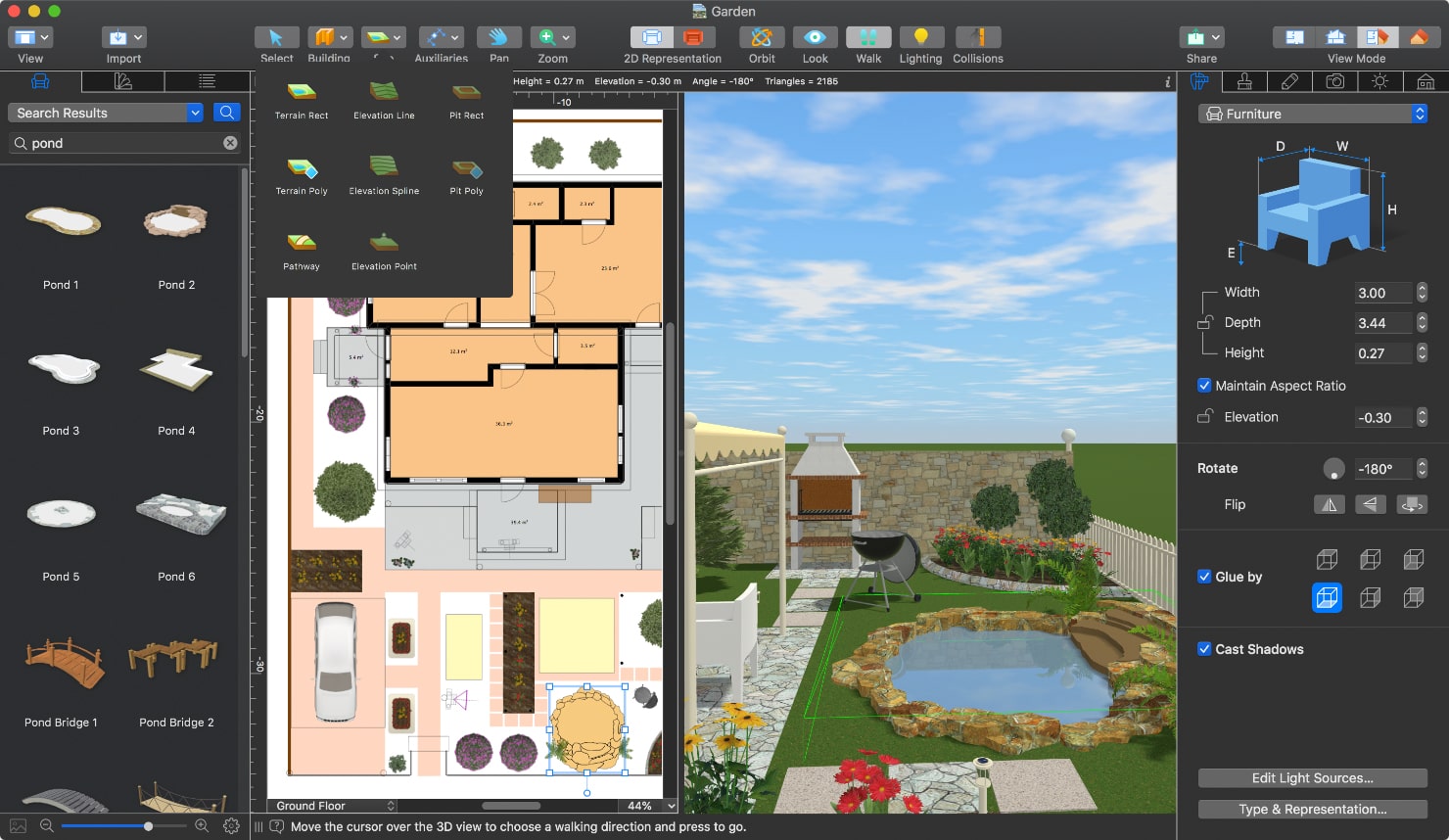Screen dimensions: 1449x840
Task: Disable Cast Shadows checkbox
Action: (x=1204, y=649)
